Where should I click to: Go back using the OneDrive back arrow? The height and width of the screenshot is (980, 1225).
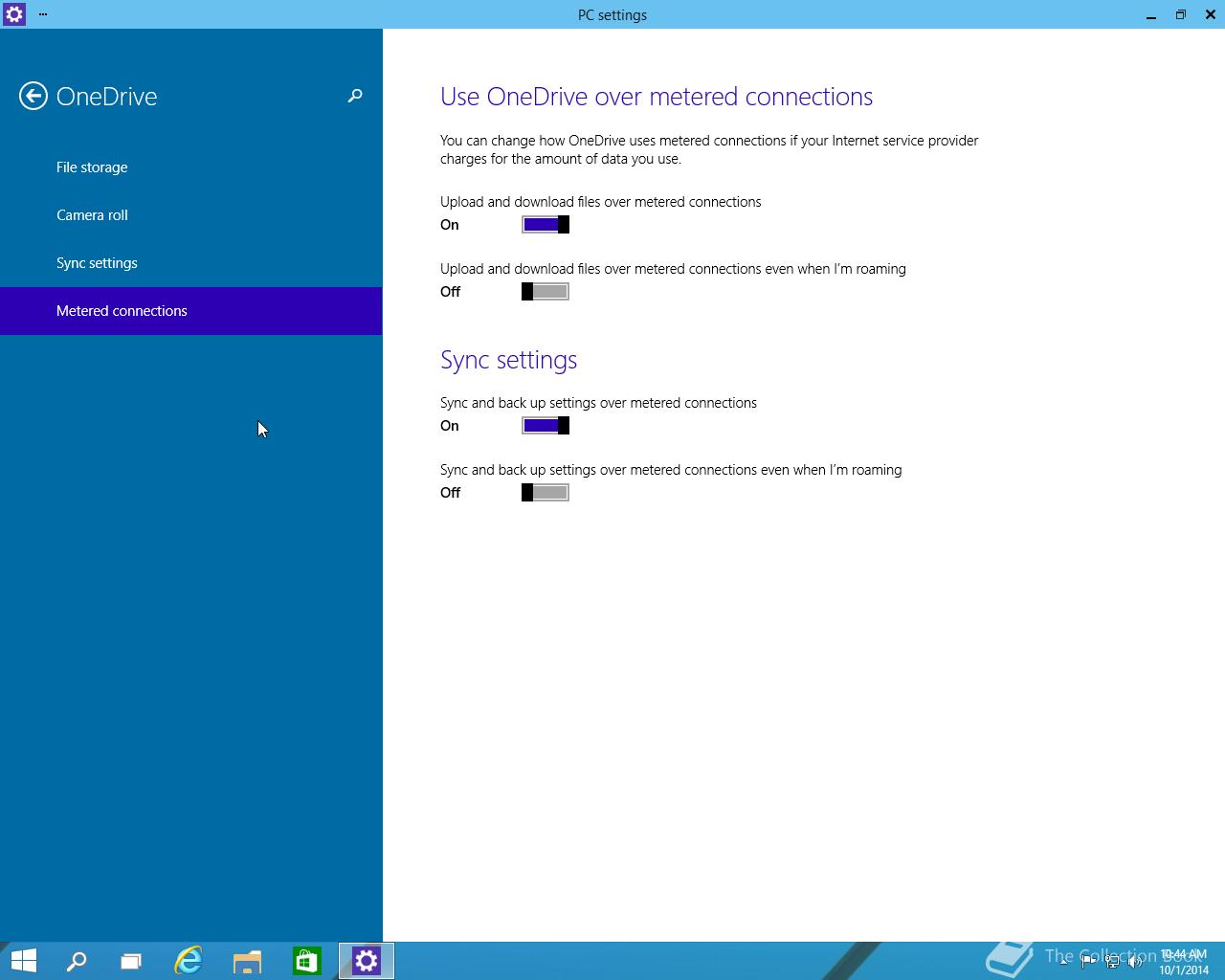pyautogui.click(x=33, y=96)
